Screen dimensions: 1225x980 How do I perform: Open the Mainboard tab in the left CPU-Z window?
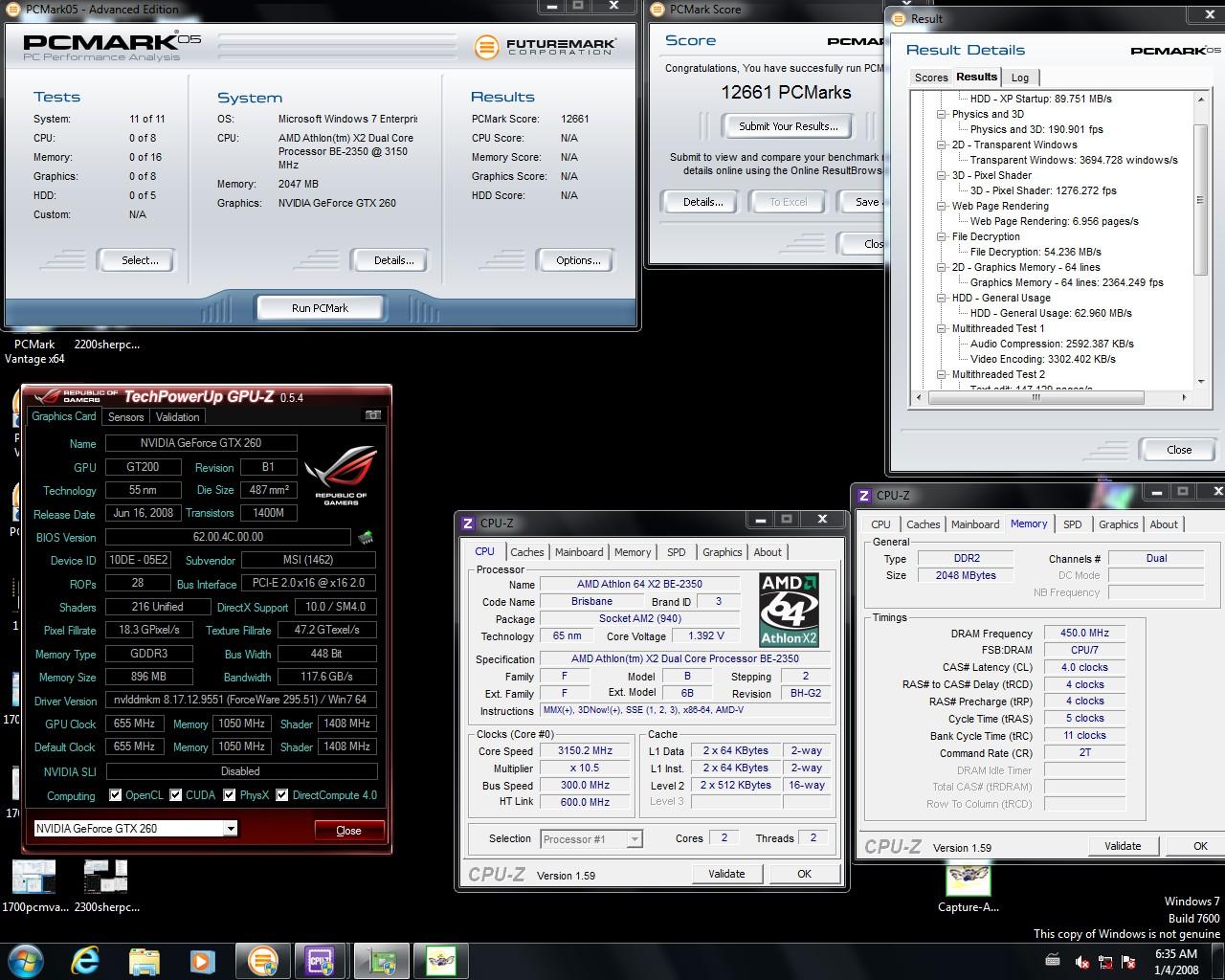pos(579,552)
